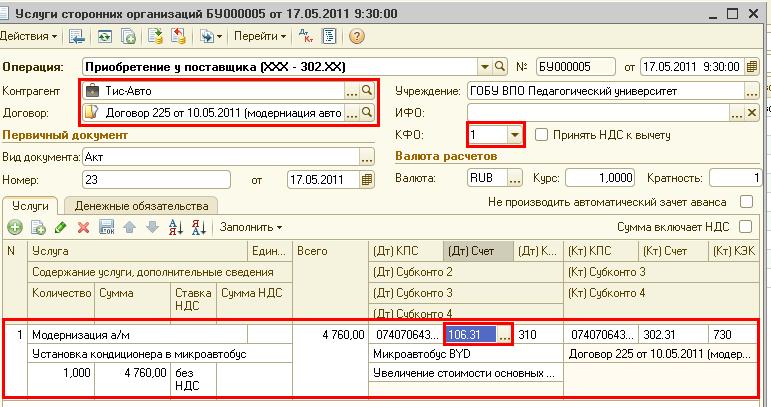
Task: Open the Заполнить dropdown menu
Action: (250, 227)
